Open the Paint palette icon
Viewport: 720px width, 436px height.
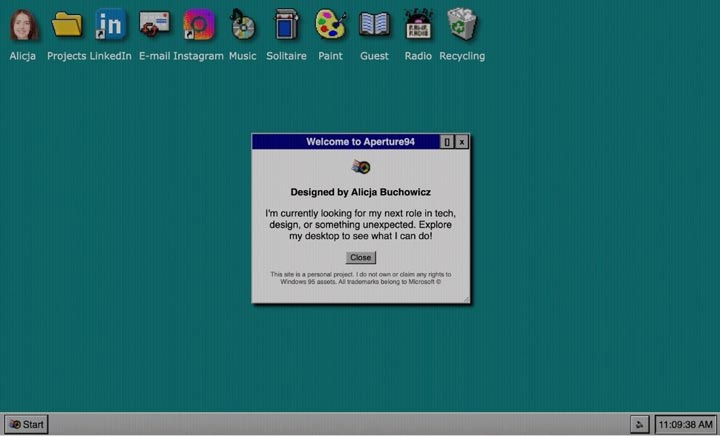[x=331, y=24]
